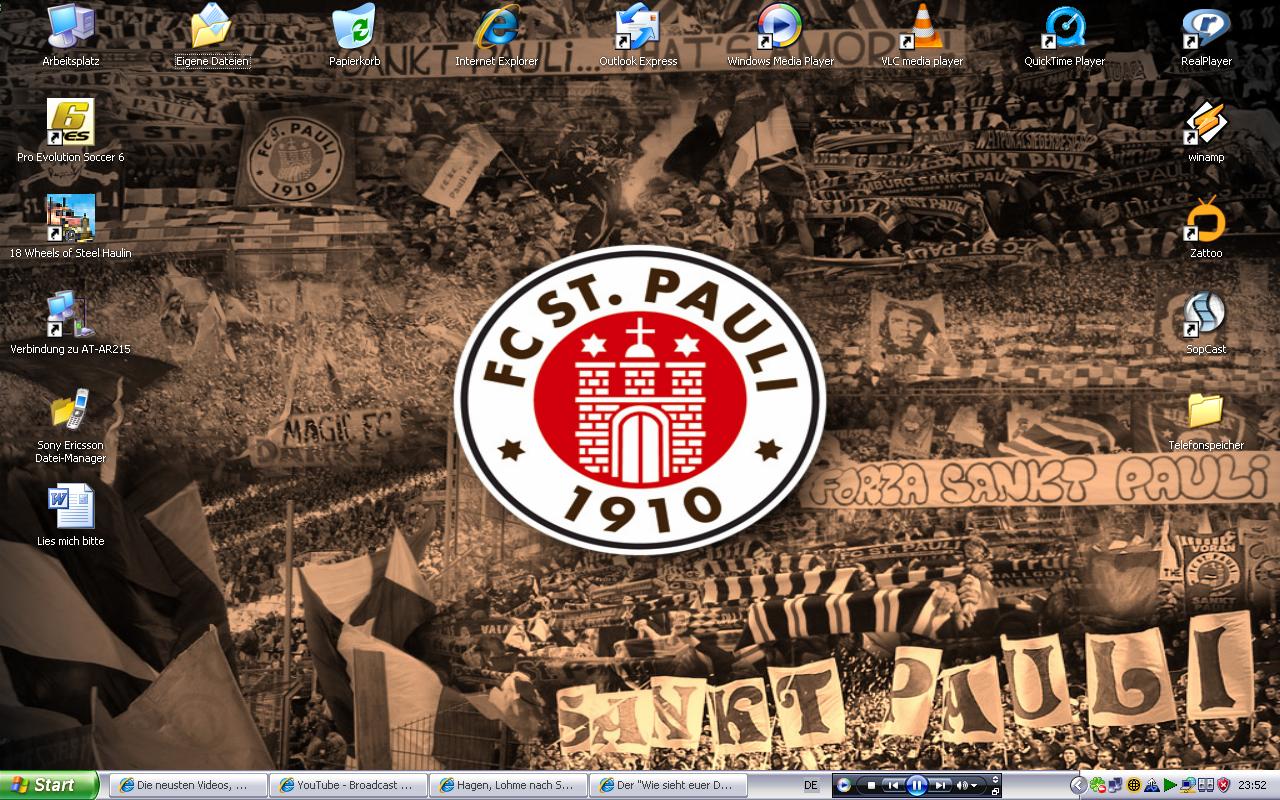Open the Windows Start menu
The height and width of the screenshot is (800, 1280).
click(x=49, y=785)
